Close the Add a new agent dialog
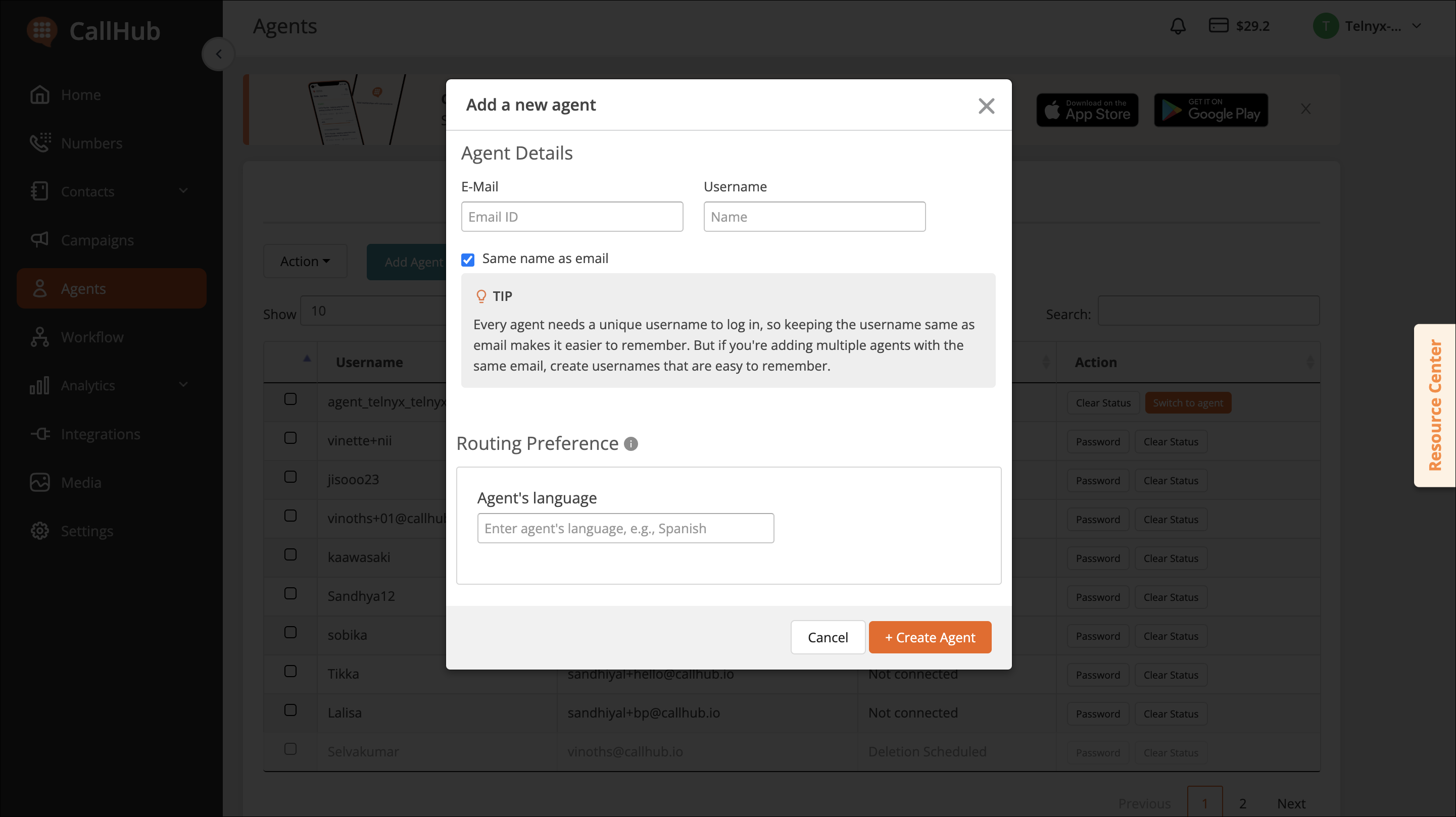 [986, 106]
